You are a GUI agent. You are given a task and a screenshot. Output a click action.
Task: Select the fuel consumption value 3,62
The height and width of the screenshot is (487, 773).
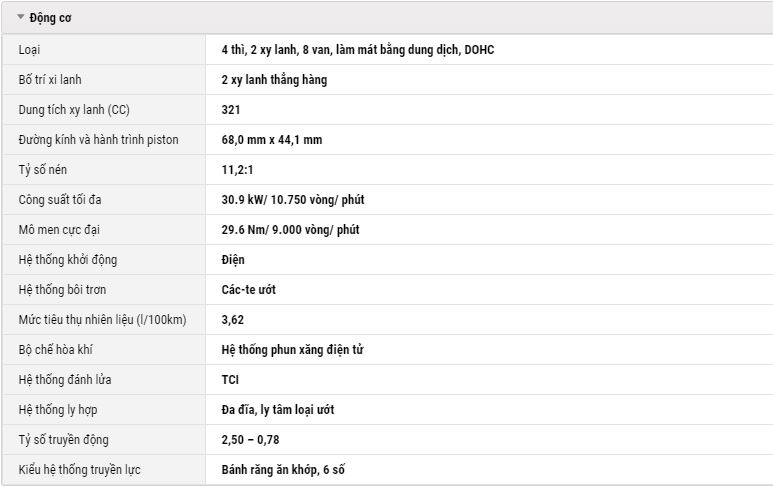pyautogui.click(x=233, y=320)
